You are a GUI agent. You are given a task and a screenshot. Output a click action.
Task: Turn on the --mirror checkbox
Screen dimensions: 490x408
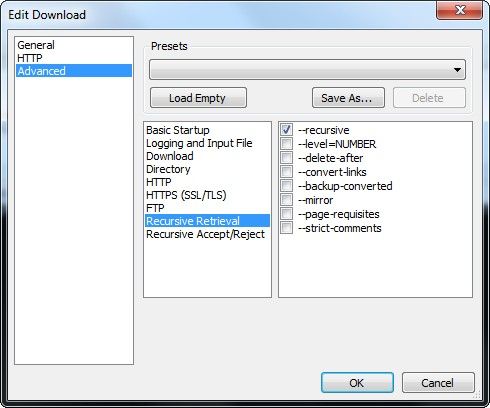(x=286, y=200)
